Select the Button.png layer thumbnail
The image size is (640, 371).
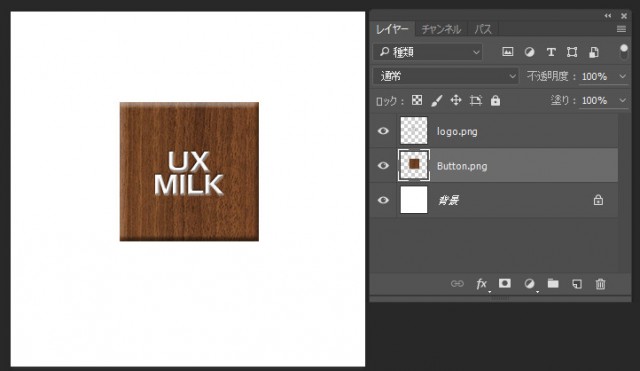(414, 165)
